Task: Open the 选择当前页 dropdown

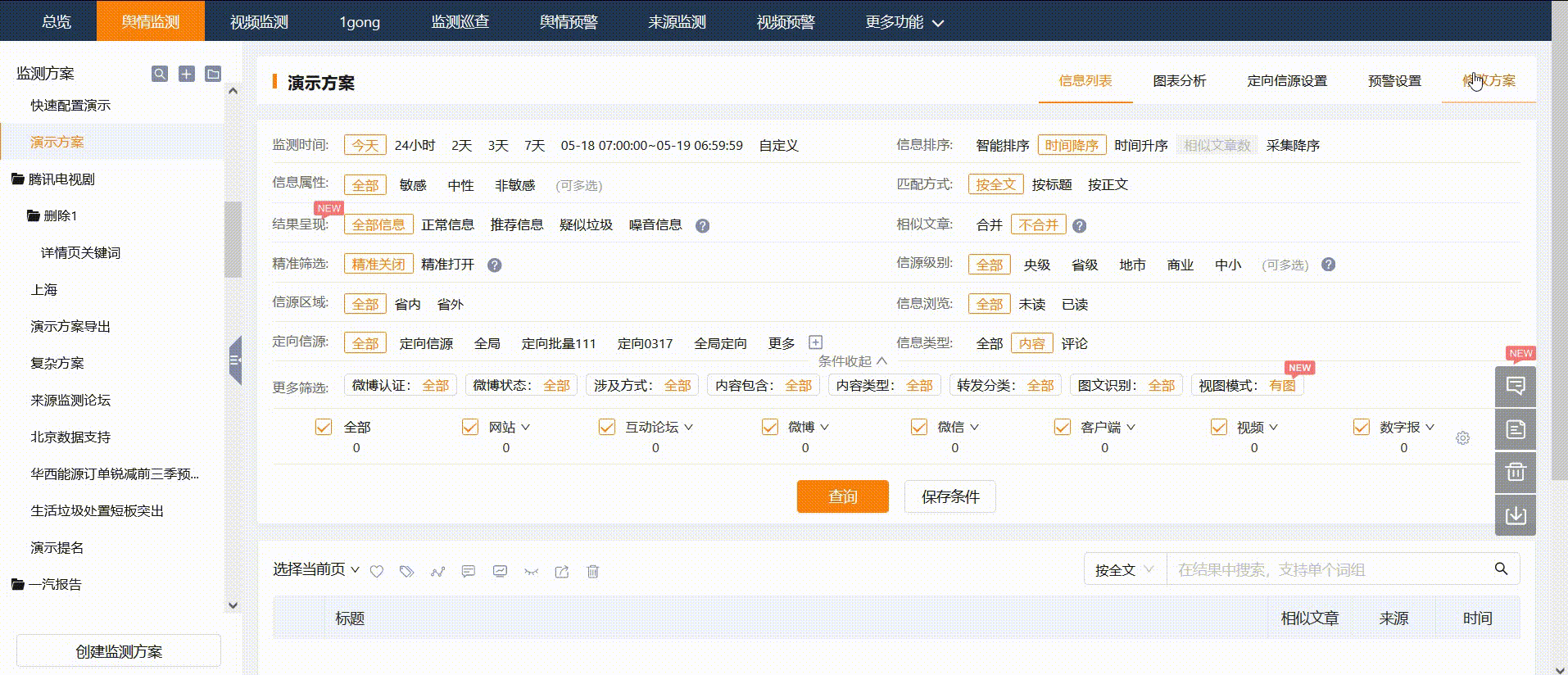Action: coord(316,569)
